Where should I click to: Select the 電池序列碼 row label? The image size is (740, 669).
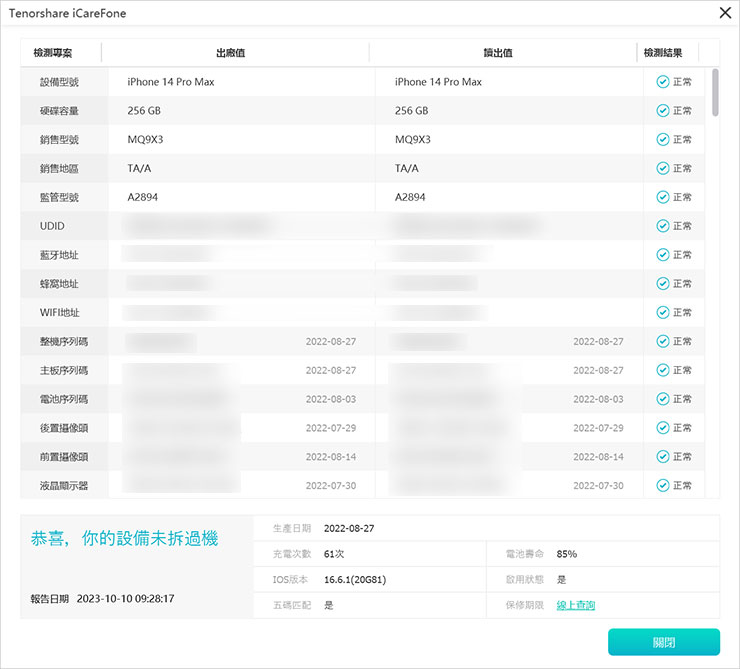point(64,399)
